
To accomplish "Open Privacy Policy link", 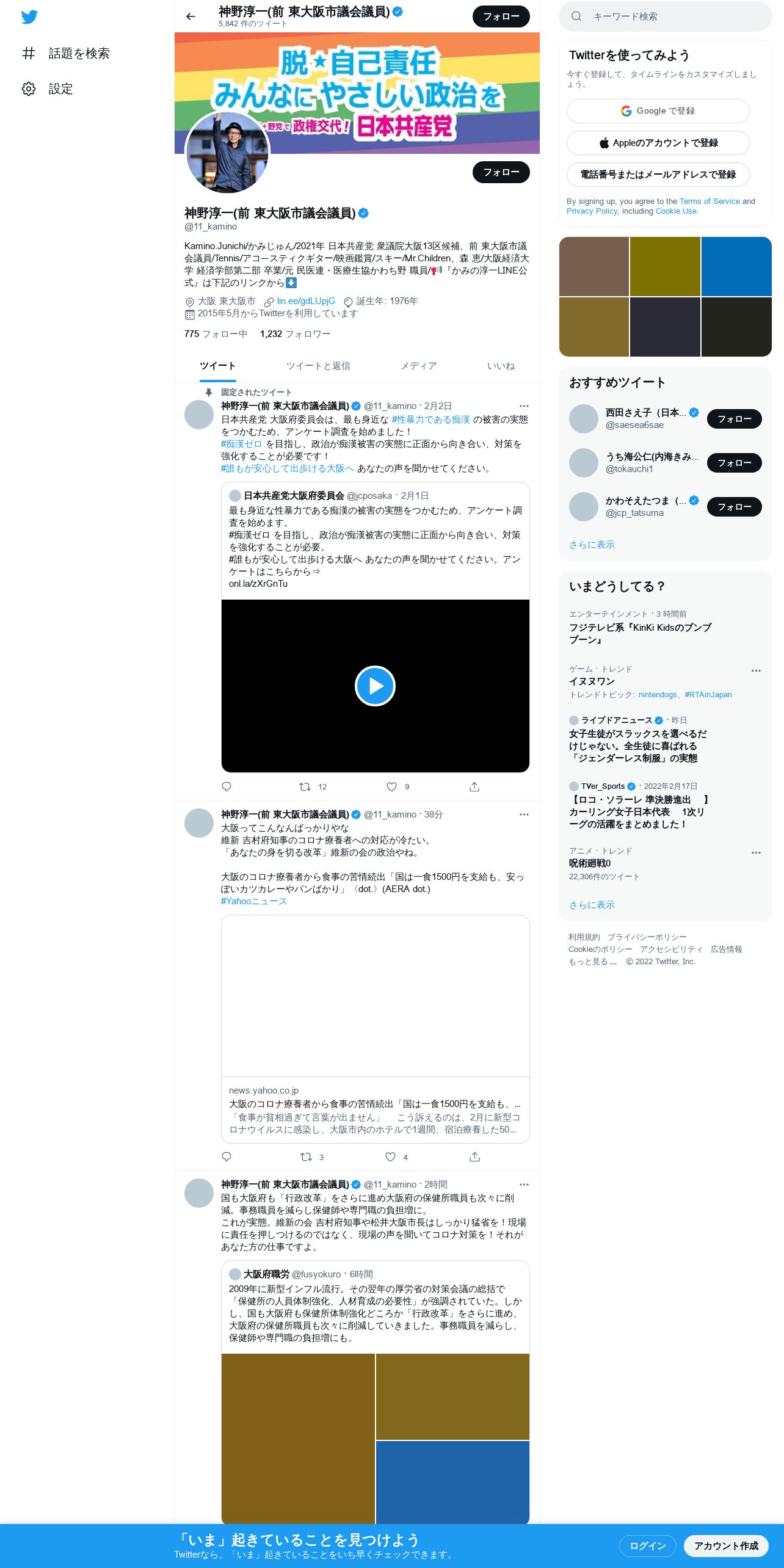I will click(592, 211).
